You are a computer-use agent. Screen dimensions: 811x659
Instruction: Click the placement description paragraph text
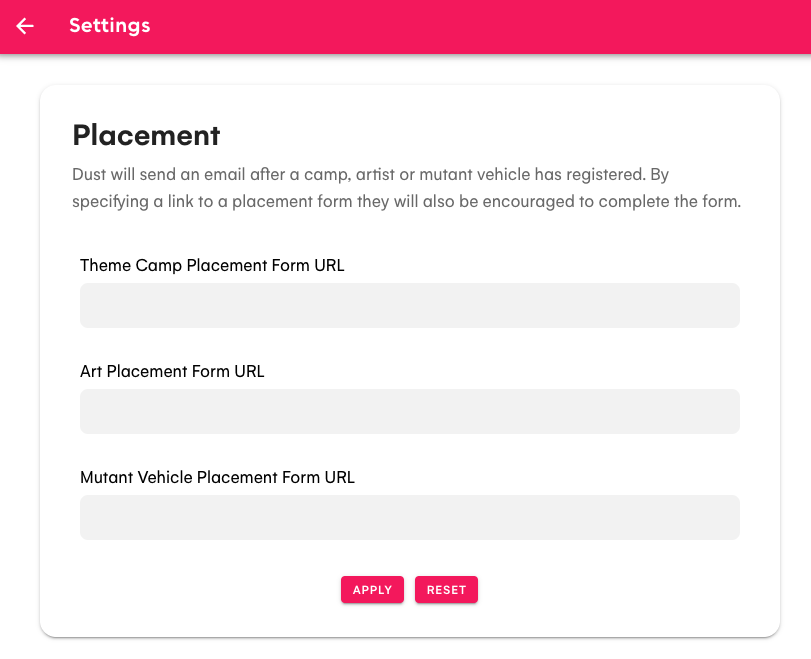click(x=404, y=187)
